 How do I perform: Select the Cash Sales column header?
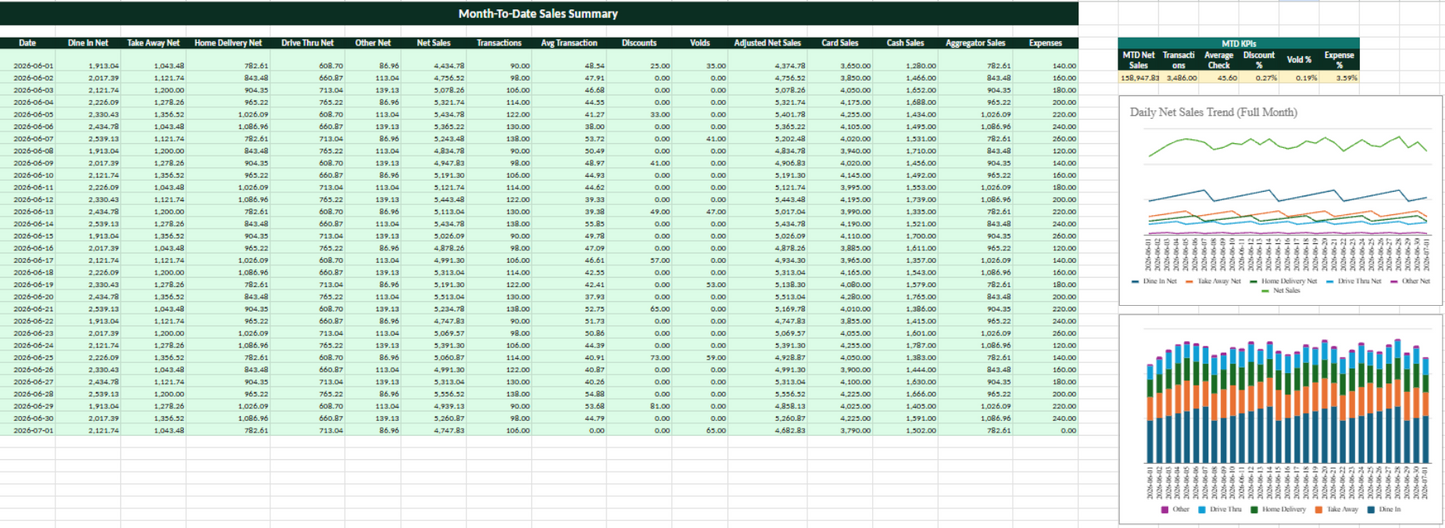[x=904, y=43]
